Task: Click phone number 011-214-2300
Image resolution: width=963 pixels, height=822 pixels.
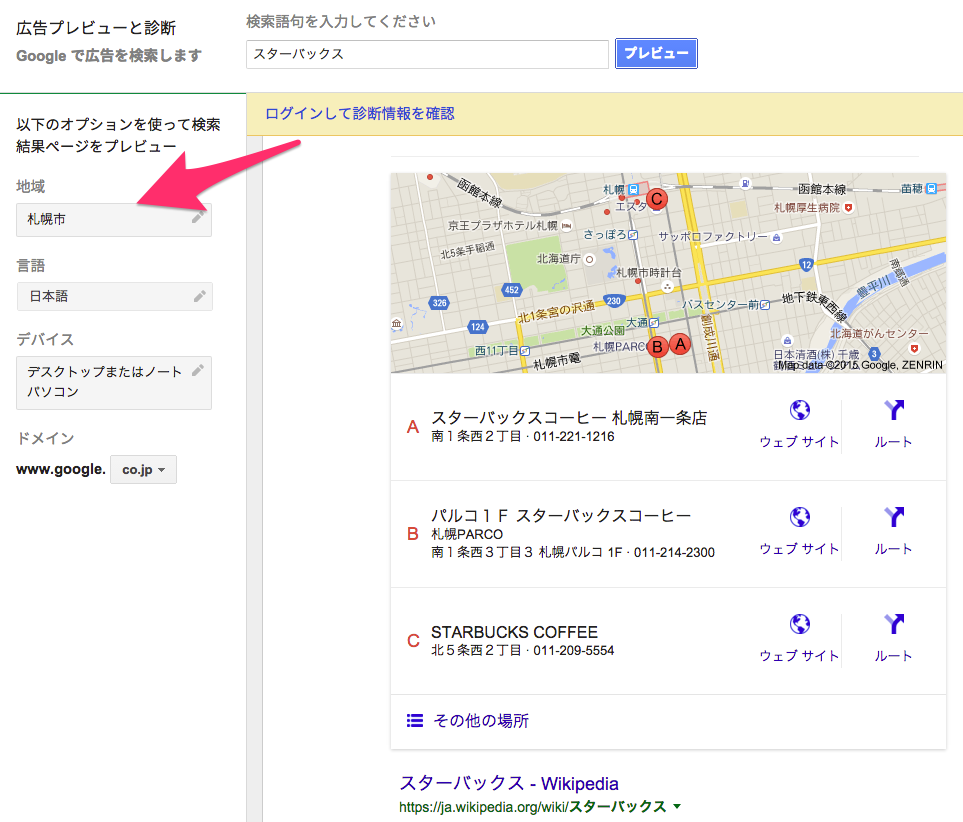Action: (674, 552)
